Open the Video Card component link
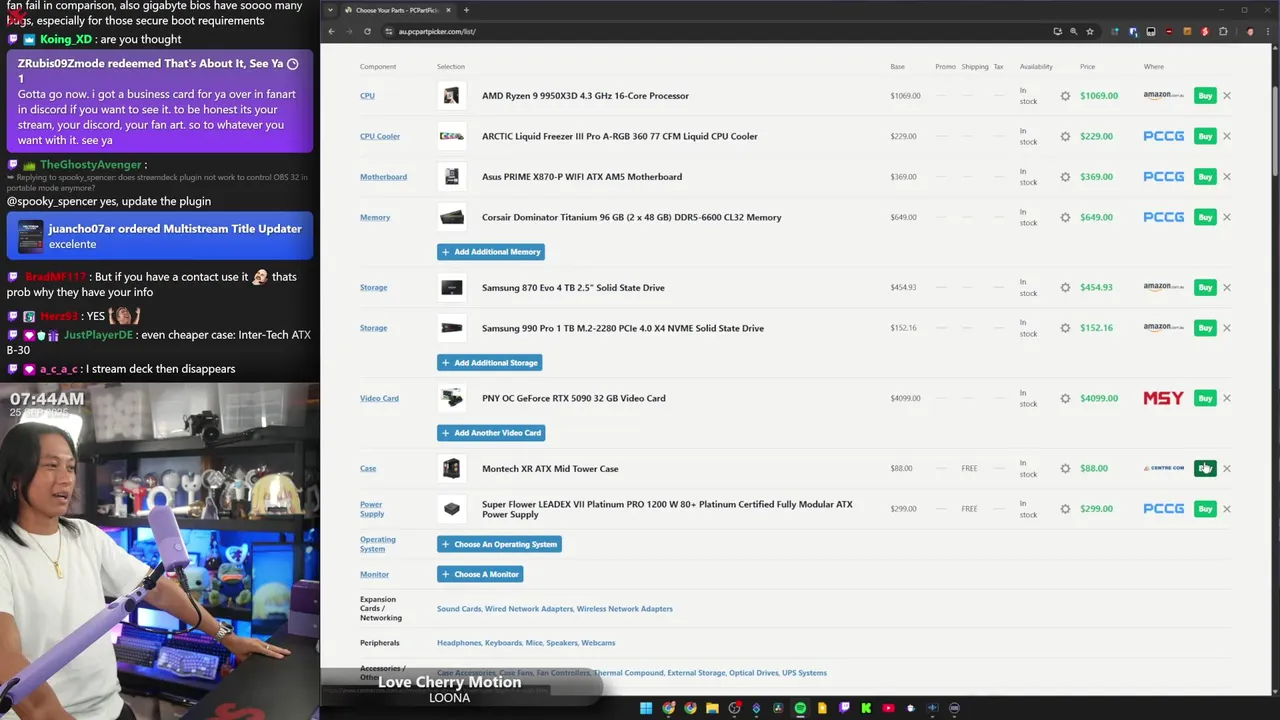Image resolution: width=1280 pixels, height=720 pixels. coord(379,398)
